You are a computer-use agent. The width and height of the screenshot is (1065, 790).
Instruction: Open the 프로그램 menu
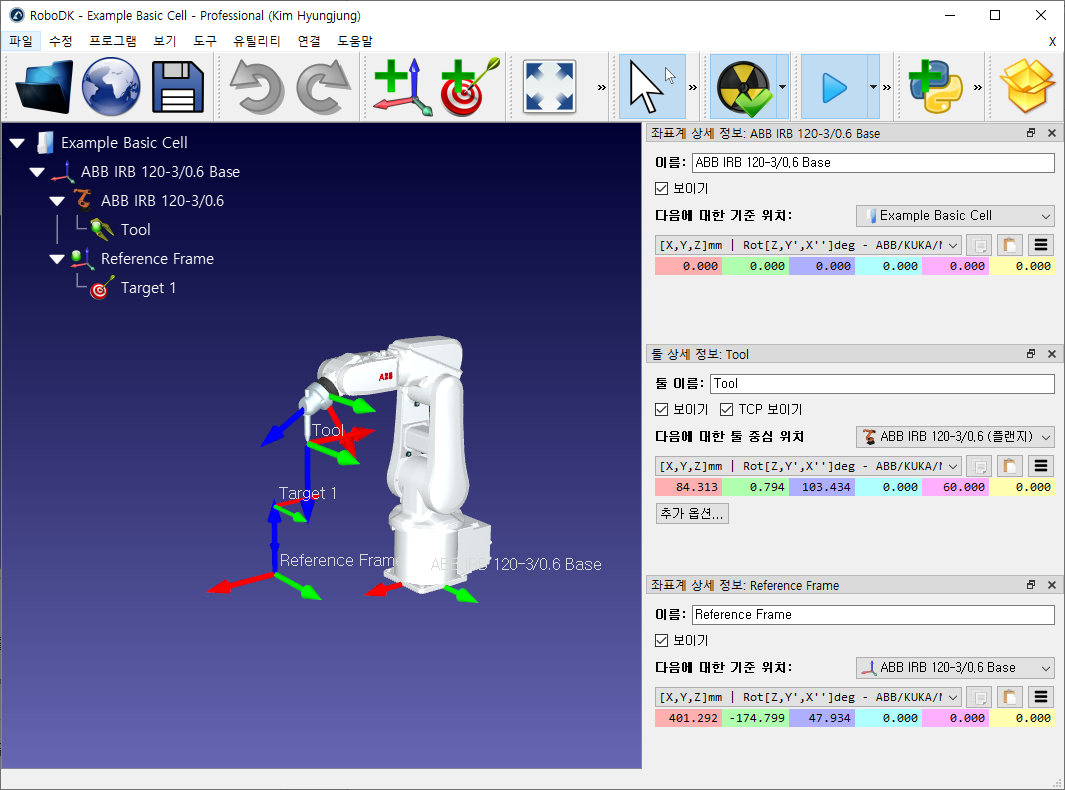pyautogui.click(x=113, y=41)
